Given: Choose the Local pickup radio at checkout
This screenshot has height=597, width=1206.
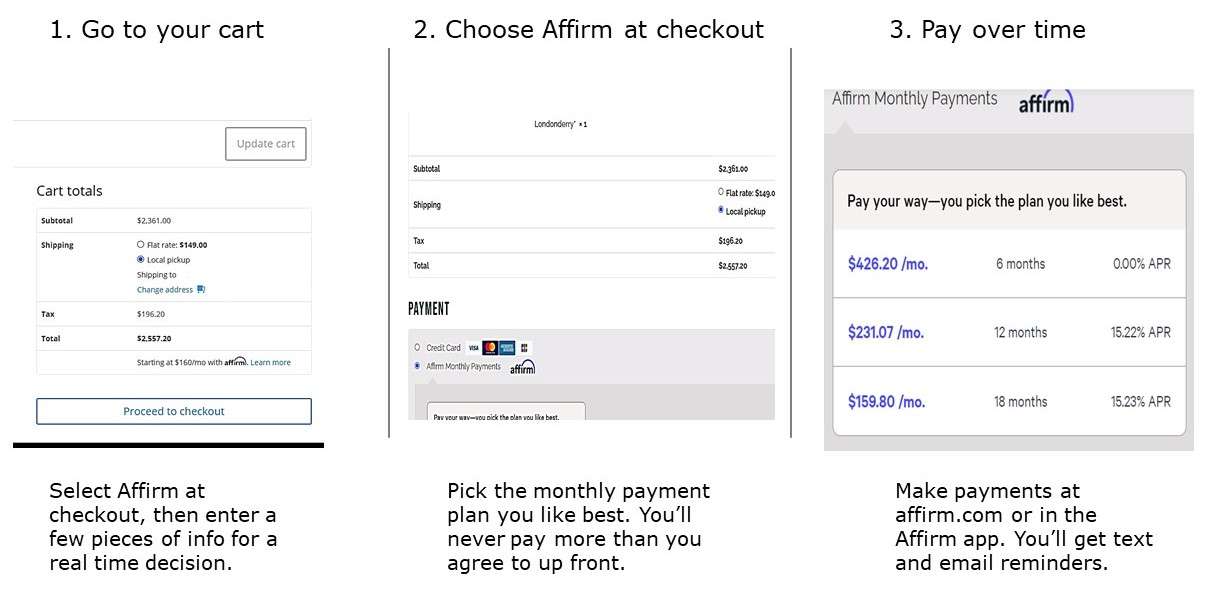Looking at the screenshot, I should (x=721, y=210).
